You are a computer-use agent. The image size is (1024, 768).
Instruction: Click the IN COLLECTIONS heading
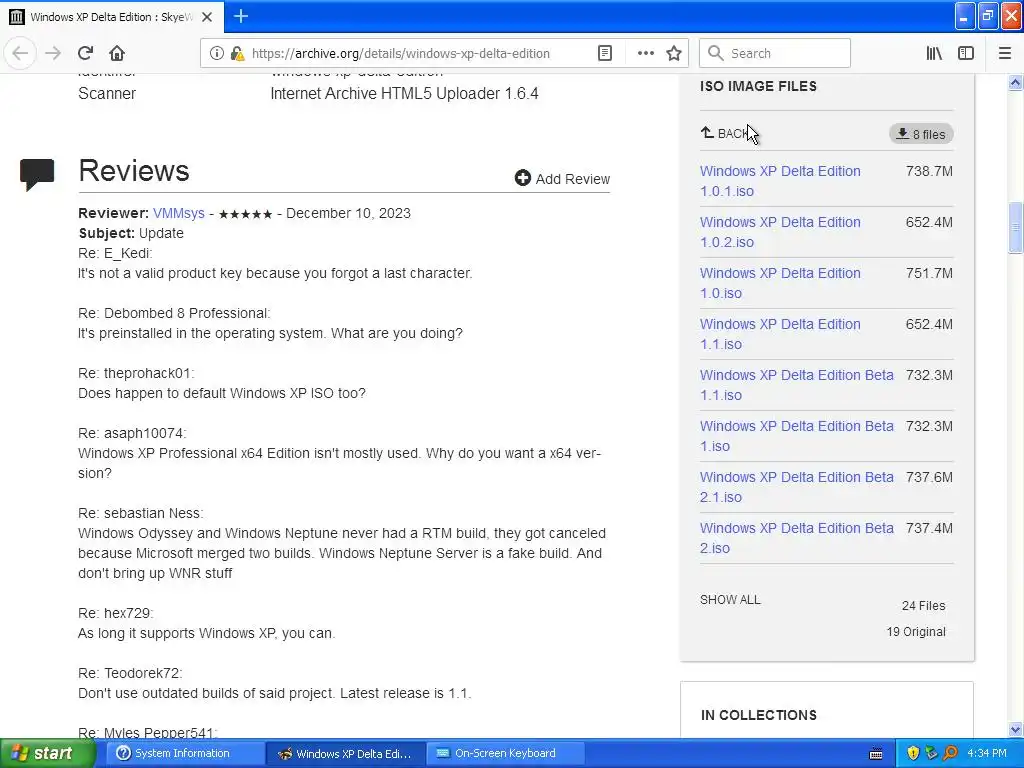click(758, 715)
